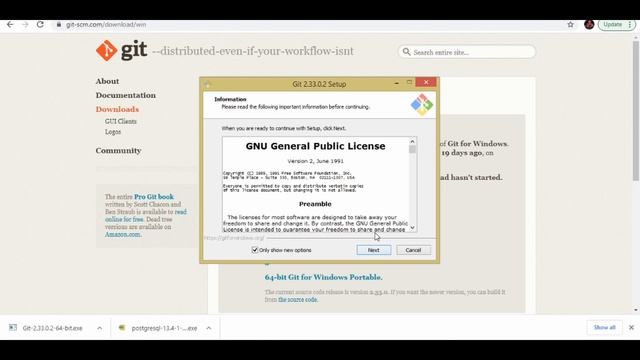Click the source code link
Viewport: 640px width, 360px height.
(x=298, y=300)
